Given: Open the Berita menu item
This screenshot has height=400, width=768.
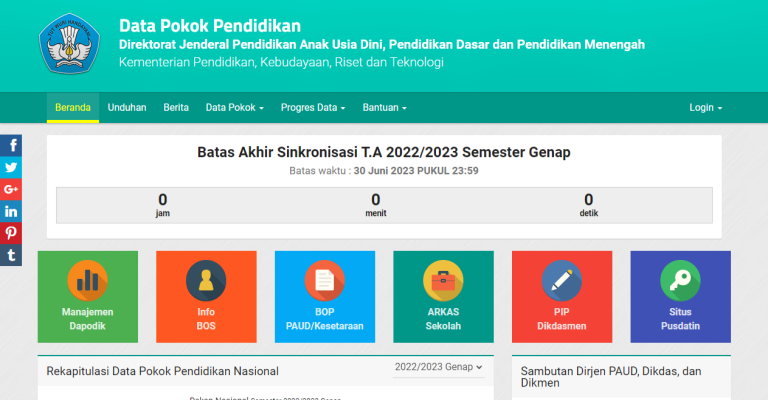Looking at the screenshot, I should click(176, 108).
